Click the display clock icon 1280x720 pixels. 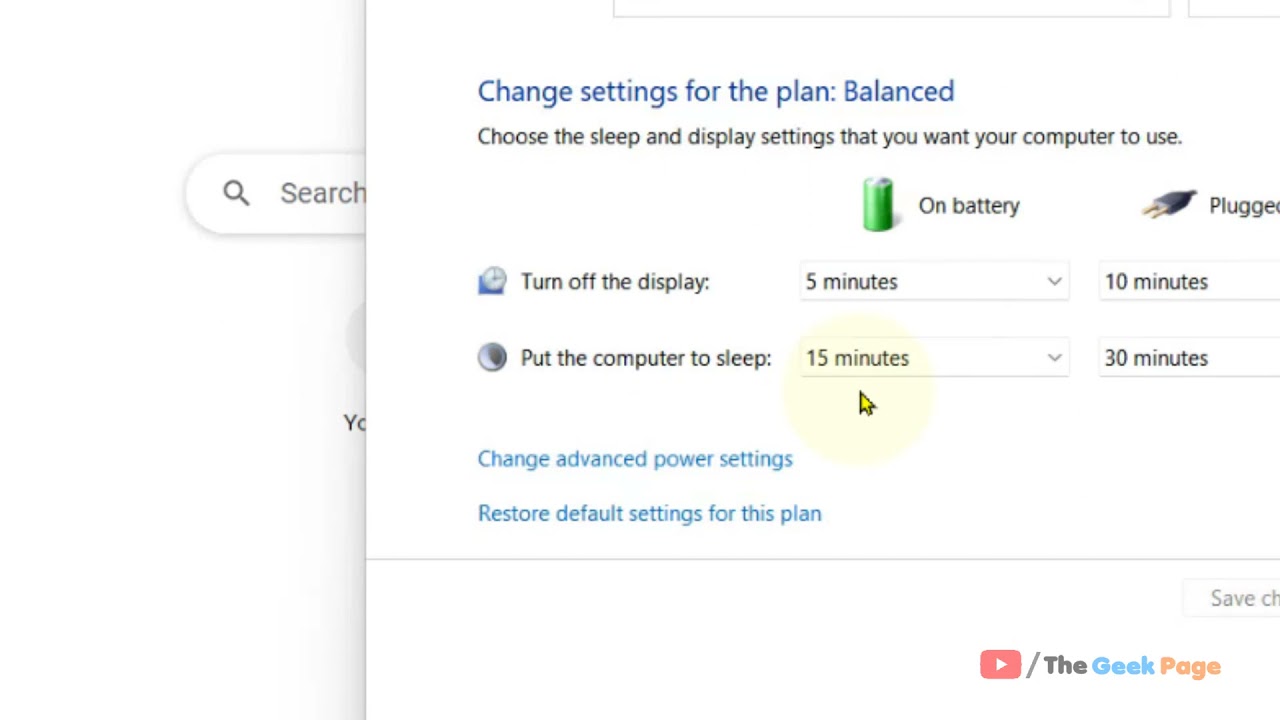coord(492,282)
